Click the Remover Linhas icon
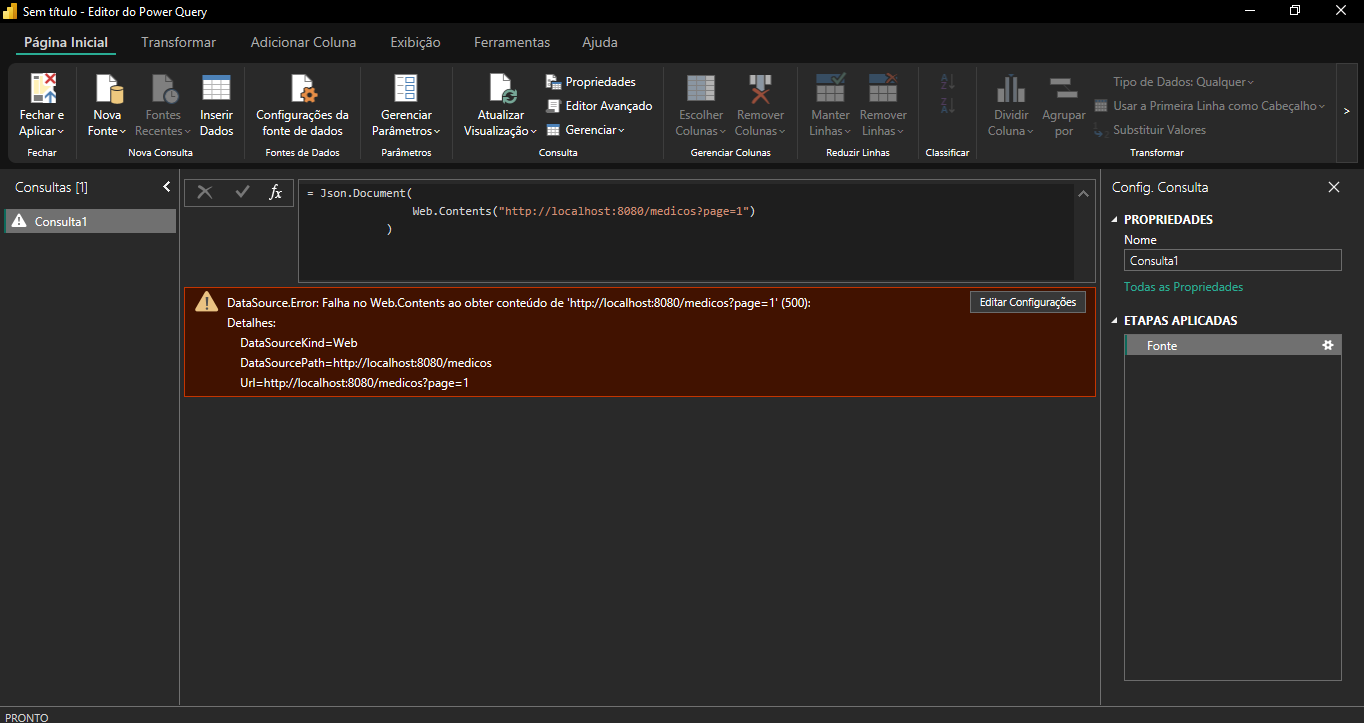Viewport: 1364px width, 723px height. (883, 88)
